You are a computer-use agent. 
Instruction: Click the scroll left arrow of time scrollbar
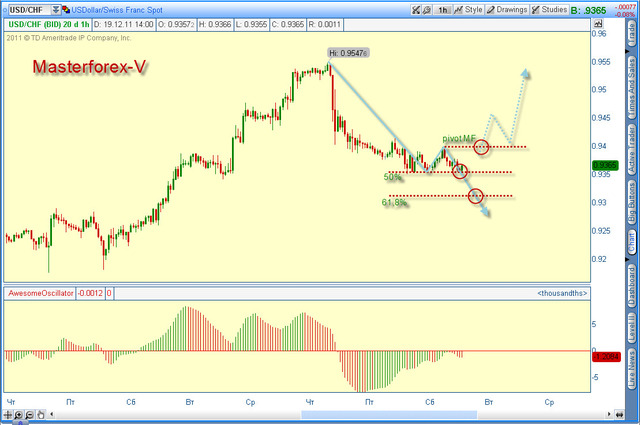click(x=52, y=414)
